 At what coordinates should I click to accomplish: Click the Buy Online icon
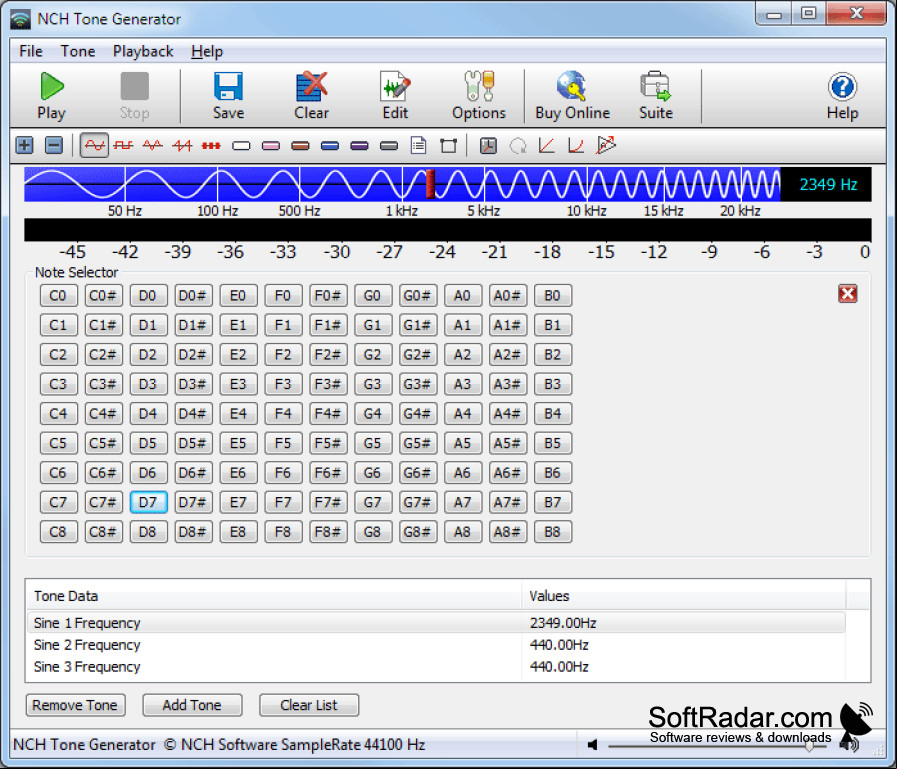[x=572, y=96]
